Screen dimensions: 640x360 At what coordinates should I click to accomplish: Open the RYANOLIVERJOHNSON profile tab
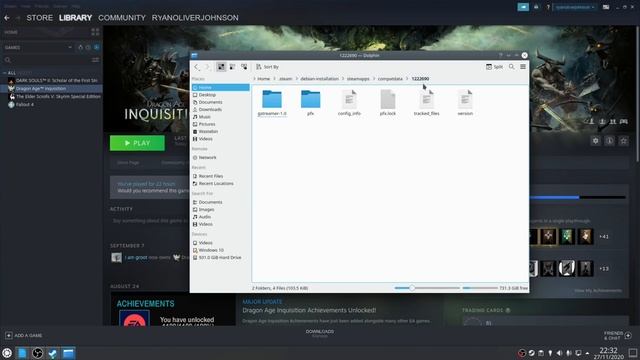[195, 18]
